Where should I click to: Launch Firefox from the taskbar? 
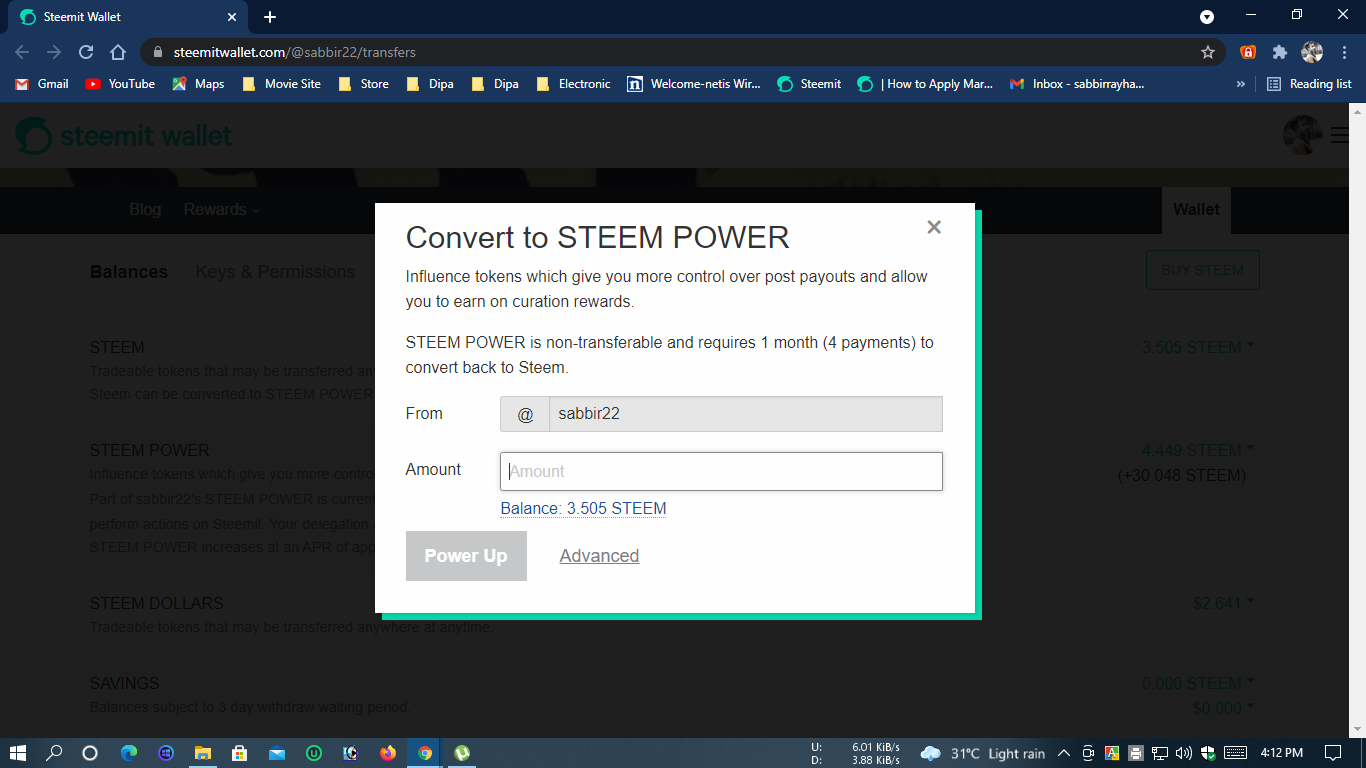pos(388,753)
